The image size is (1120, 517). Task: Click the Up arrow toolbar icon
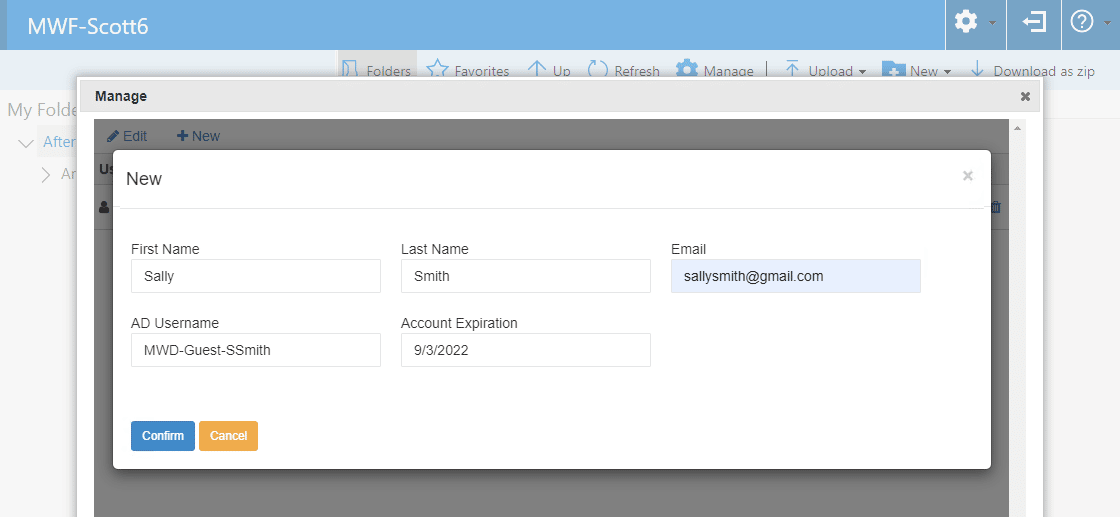[537, 69]
